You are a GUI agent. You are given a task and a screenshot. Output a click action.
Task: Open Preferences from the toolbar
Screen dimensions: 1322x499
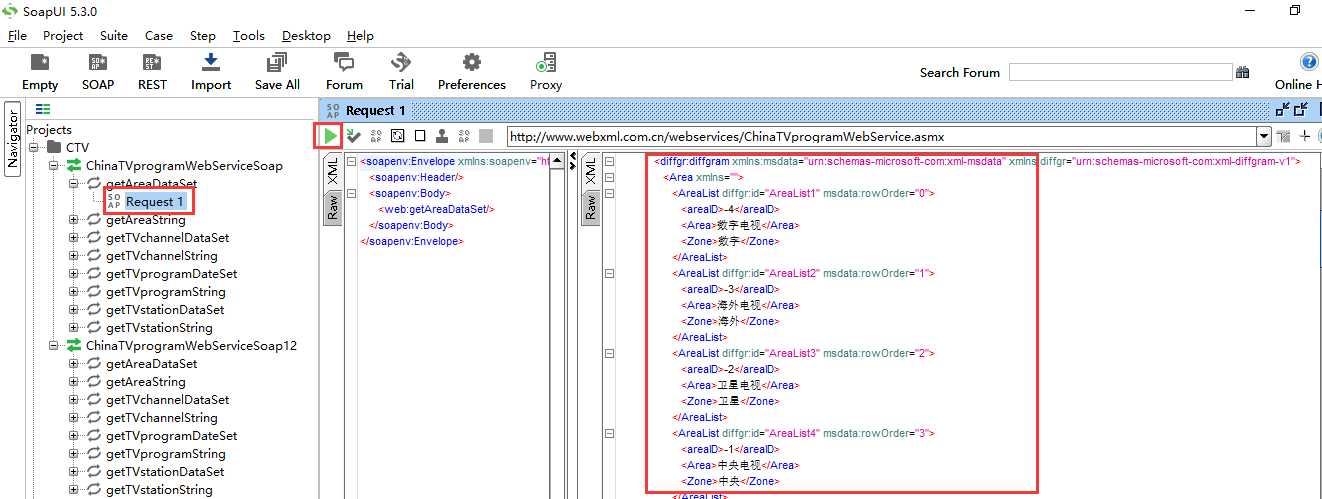[472, 63]
